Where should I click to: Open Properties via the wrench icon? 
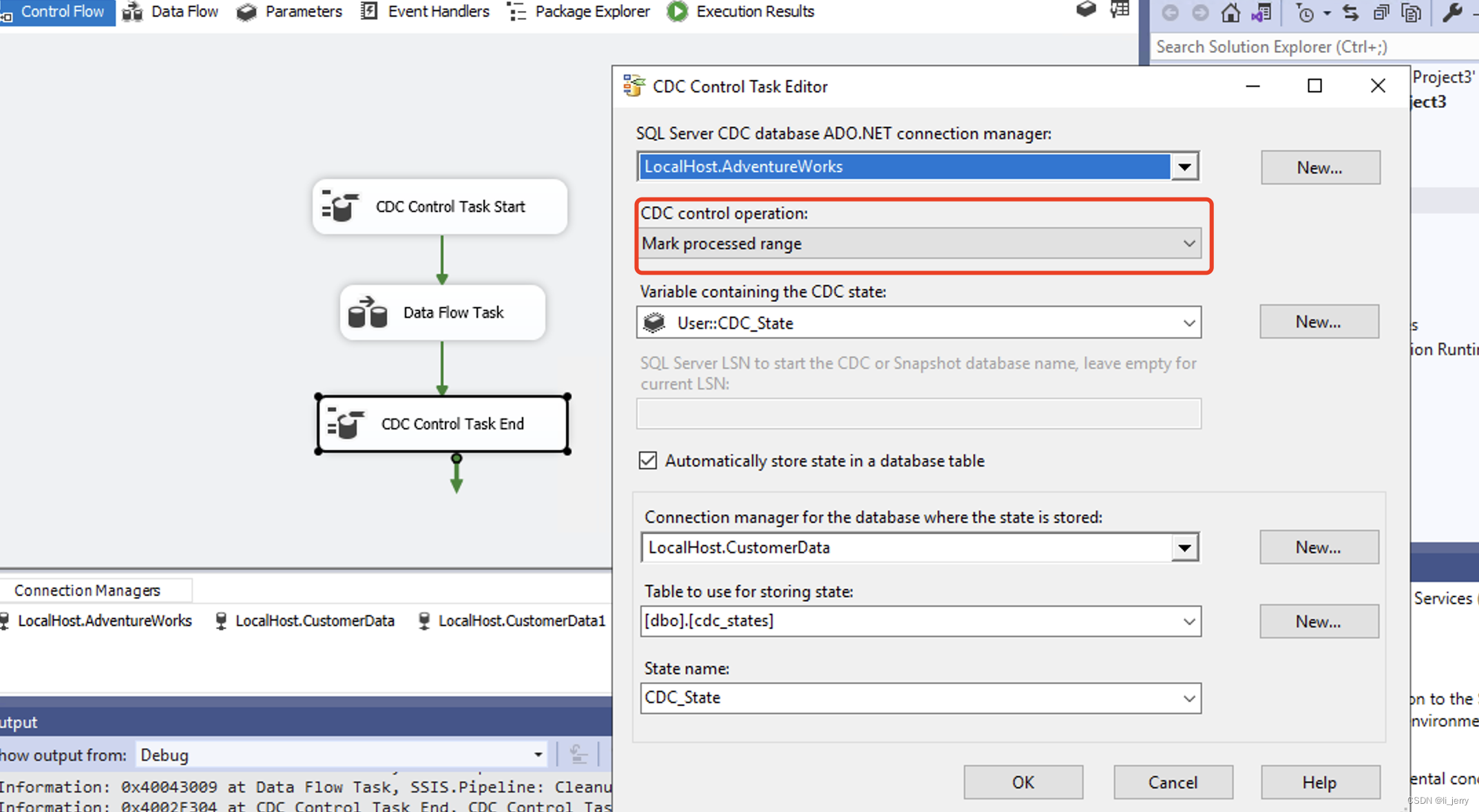1452,12
